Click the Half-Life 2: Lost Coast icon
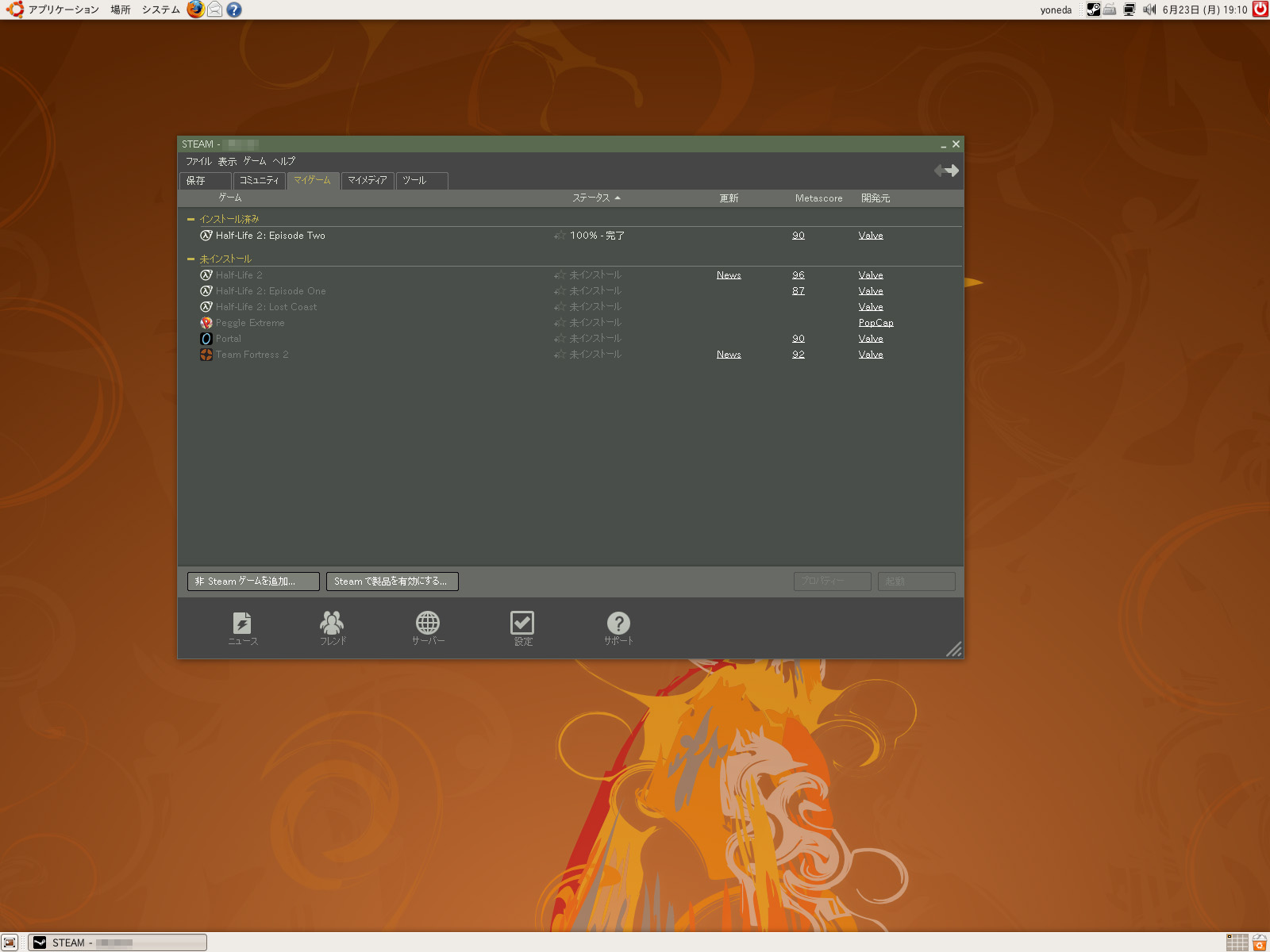The width and height of the screenshot is (1270, 952). 206,307
